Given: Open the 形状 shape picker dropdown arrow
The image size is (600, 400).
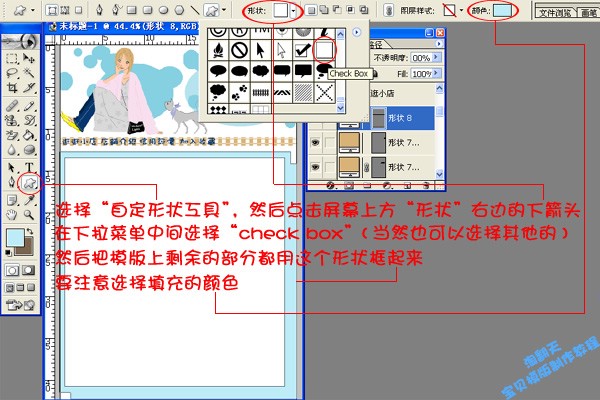Looking at the screenshot, I should pyautogui.click(x=294, y=10).
